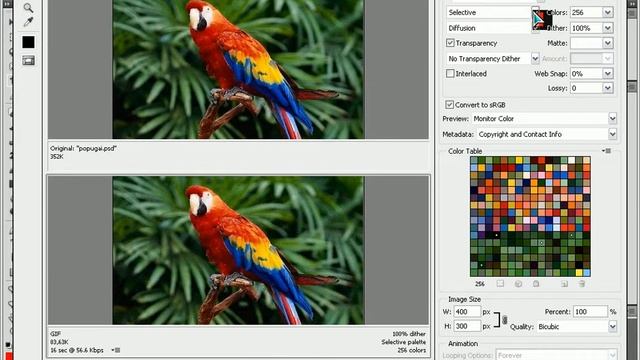Click the Web Snap field showing 0%

[x=586, y=73]
